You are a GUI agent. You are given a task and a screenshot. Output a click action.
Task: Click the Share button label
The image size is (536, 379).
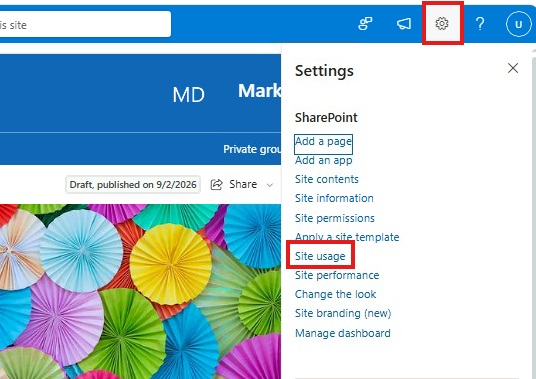pos(243,184)
